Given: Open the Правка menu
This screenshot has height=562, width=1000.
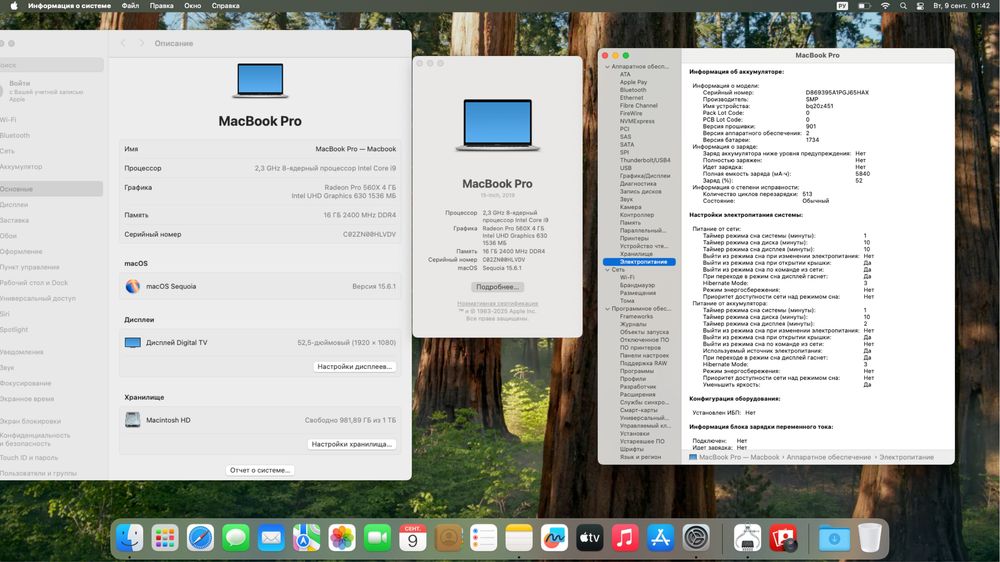Looking at the screenshot, I should click(x=161, y=6).
